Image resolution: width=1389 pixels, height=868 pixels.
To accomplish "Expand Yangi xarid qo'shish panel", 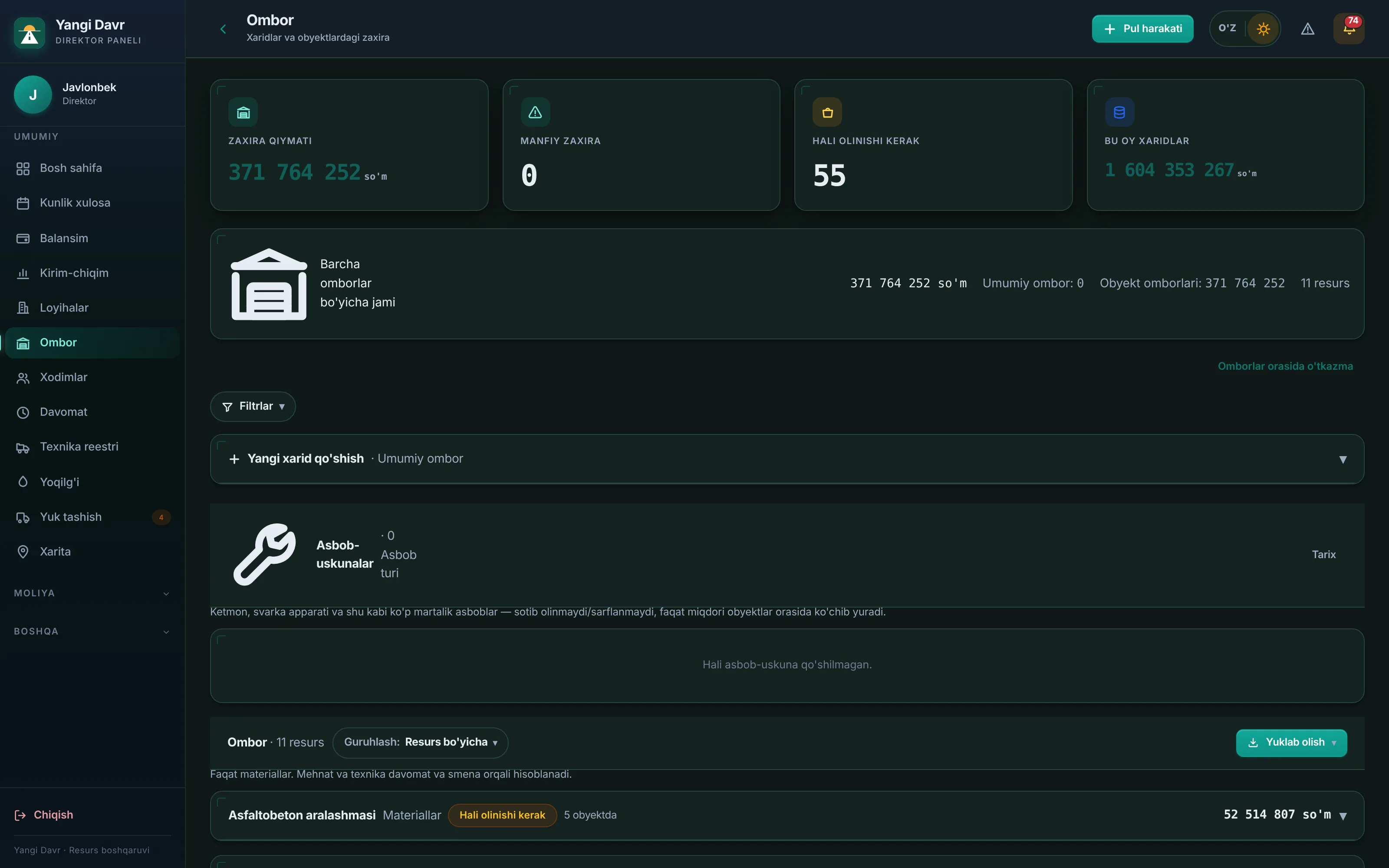I will 787,459.
